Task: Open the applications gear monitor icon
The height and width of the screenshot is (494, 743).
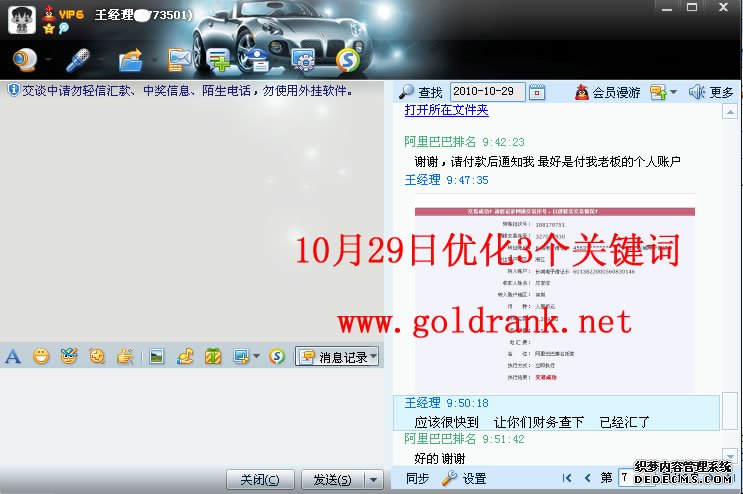Action: pos(304,60)
